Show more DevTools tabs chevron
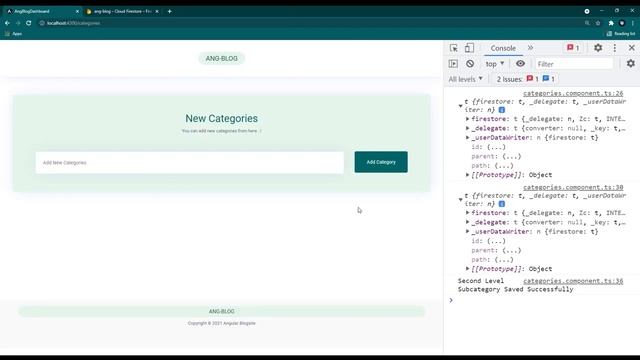This screenshot has height=360, width=640. pos(530,48)
